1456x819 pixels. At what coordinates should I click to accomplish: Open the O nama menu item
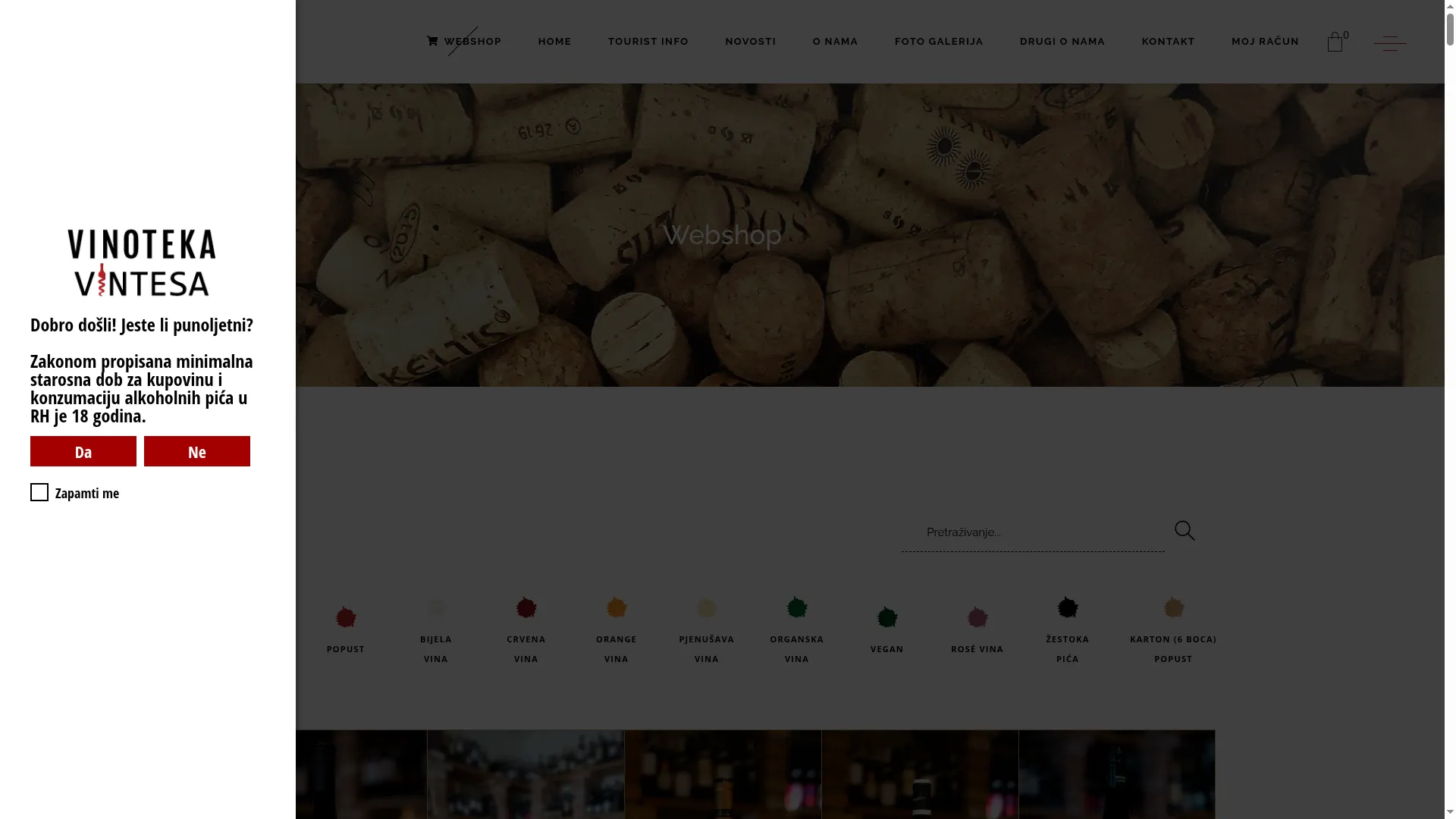click(x=836, y=42)
